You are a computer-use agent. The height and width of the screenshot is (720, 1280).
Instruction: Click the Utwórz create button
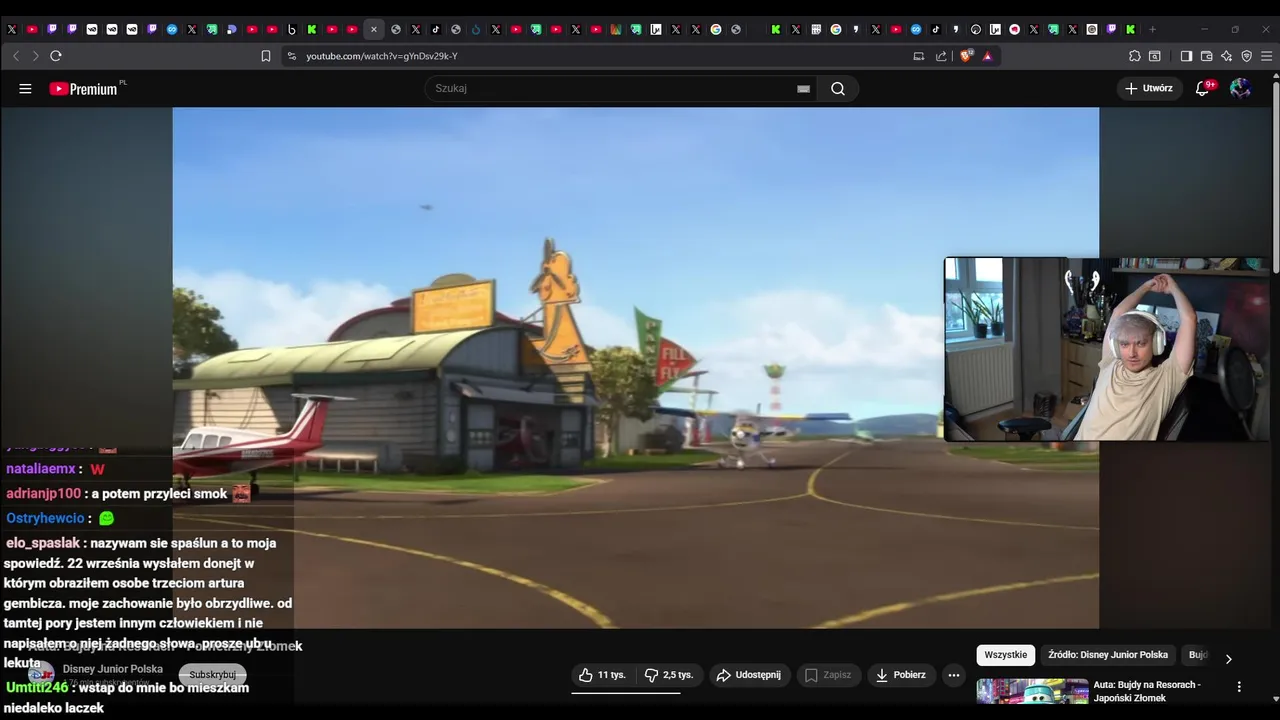(x=1149, y=88)
